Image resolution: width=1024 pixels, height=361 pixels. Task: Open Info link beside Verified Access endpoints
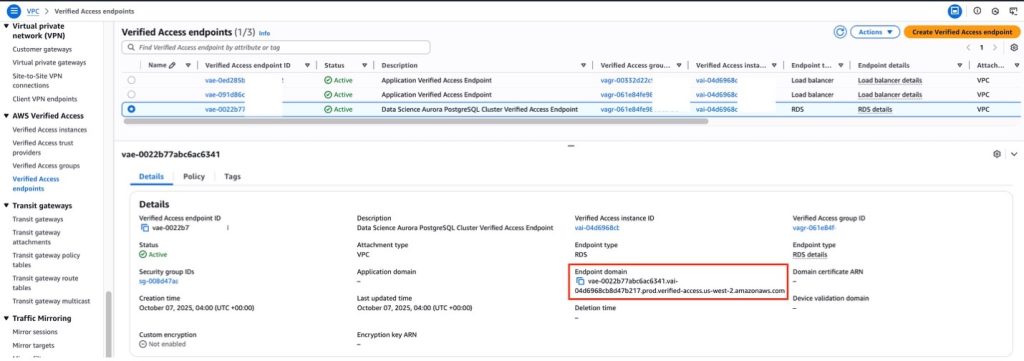(264, 33)
